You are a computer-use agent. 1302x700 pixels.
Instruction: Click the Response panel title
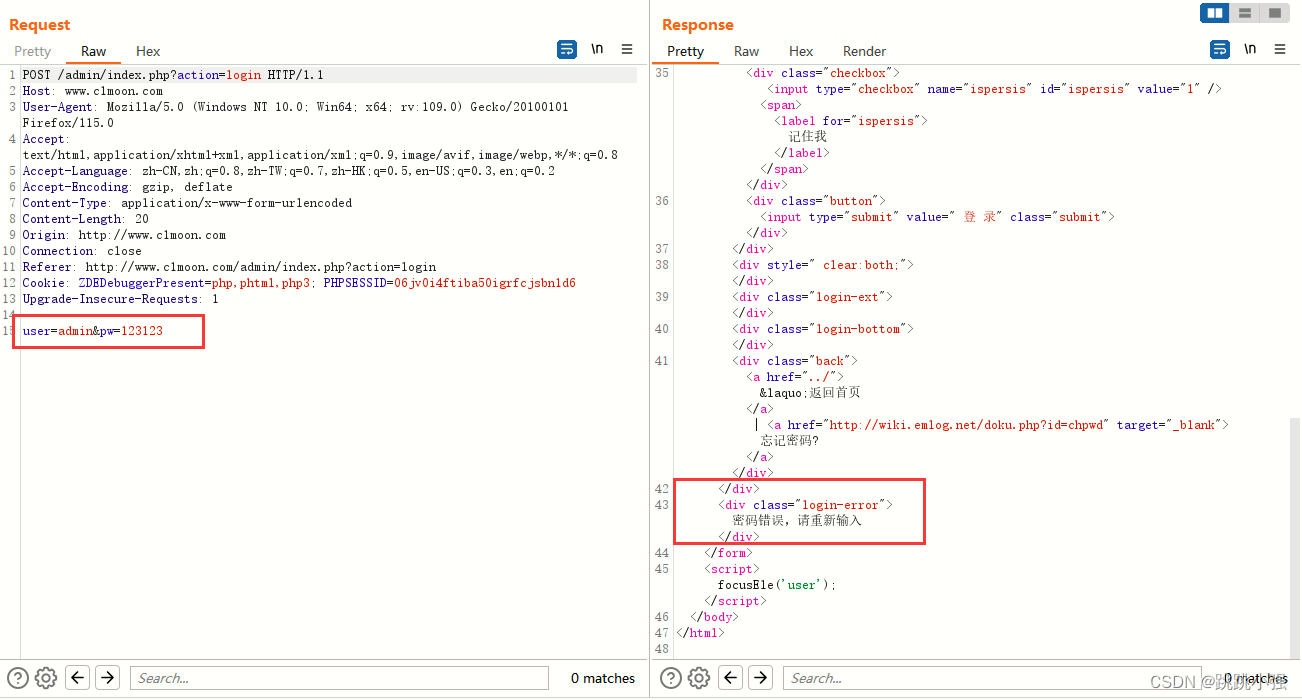[698, 25]
